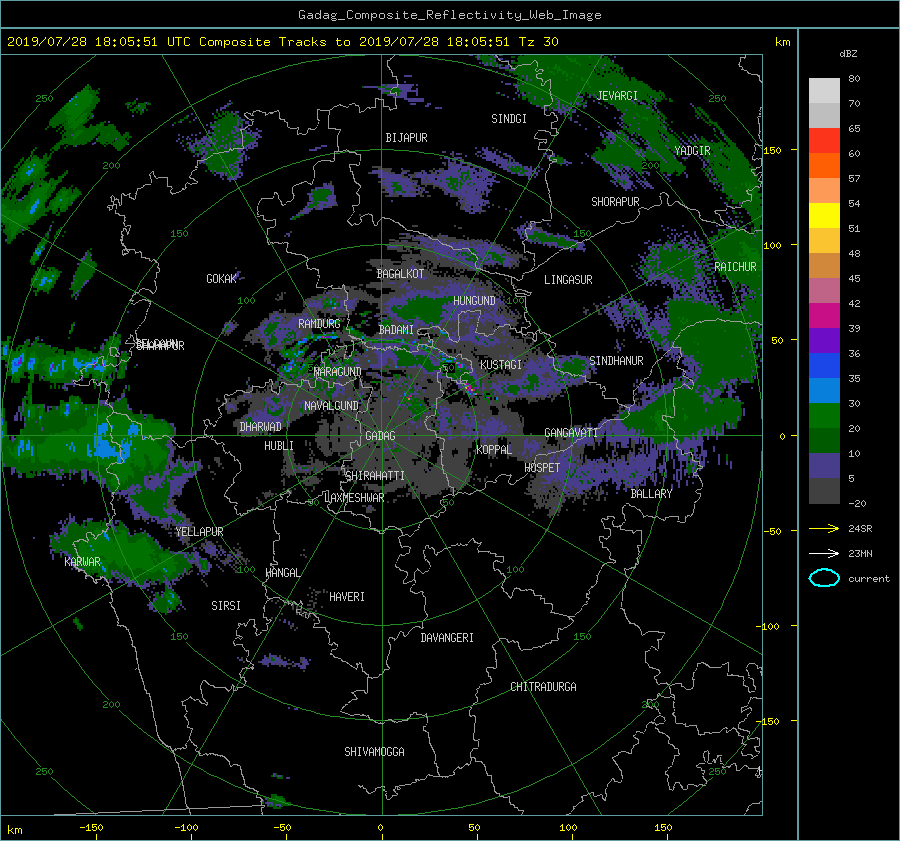Click the YADGIR city label
This screenshot has height=841, width=900.
[x=692, y=150]
